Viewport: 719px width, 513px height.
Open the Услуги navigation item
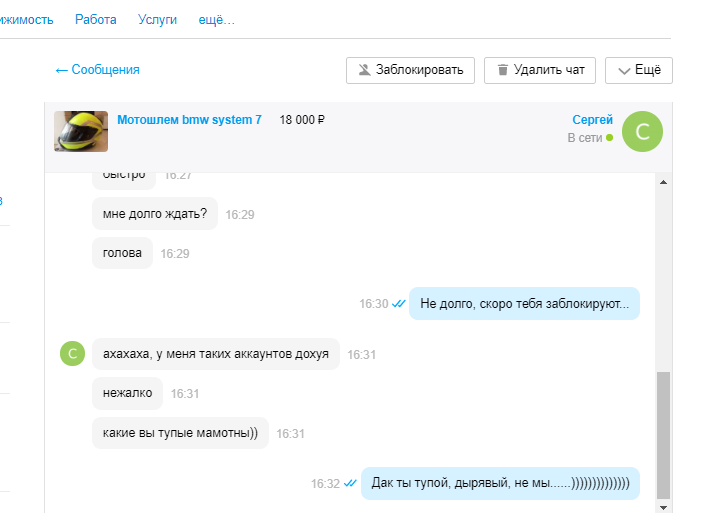[x=157, y=19]
